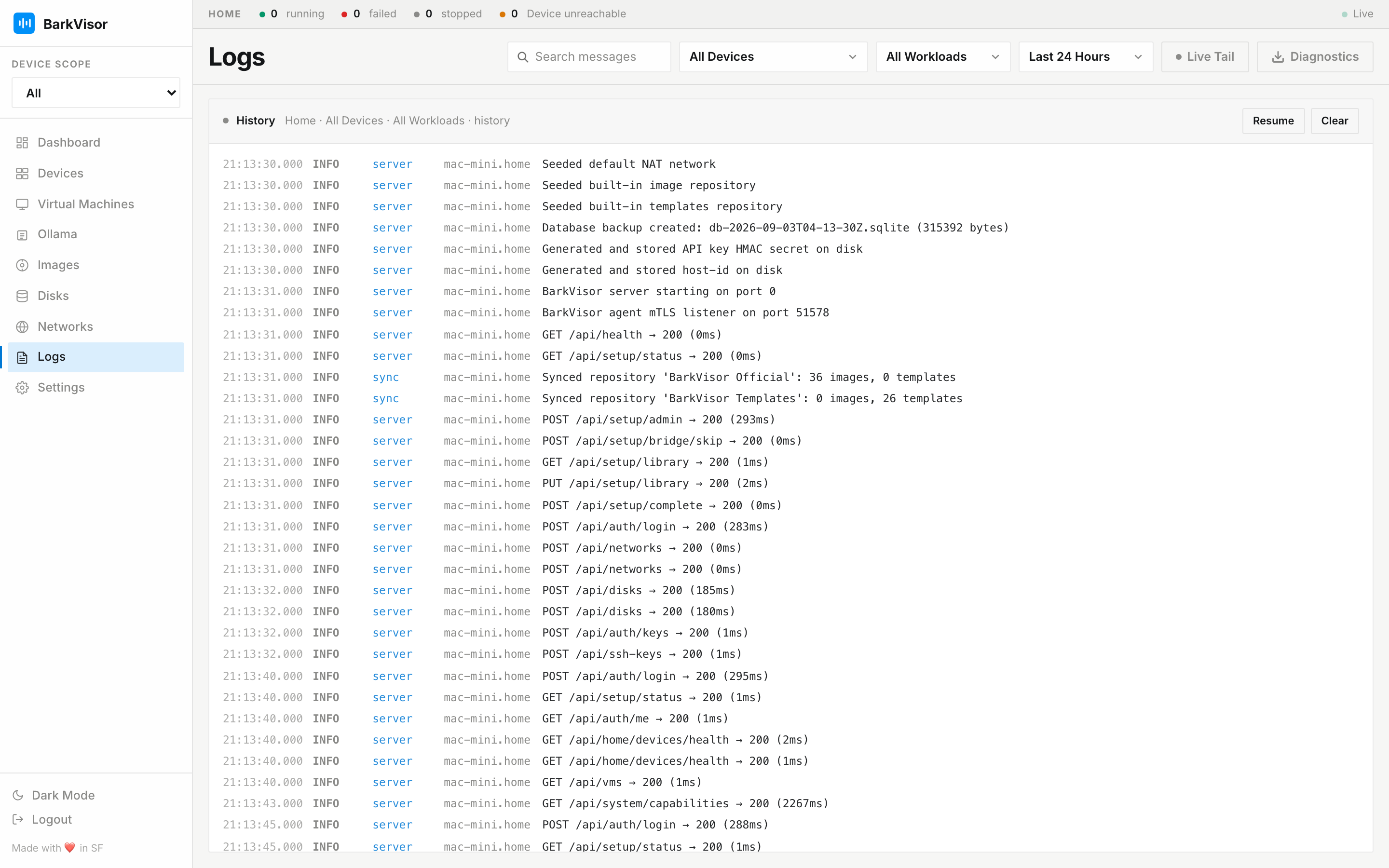Click the Dark Mode moon icon

[18, 795]
